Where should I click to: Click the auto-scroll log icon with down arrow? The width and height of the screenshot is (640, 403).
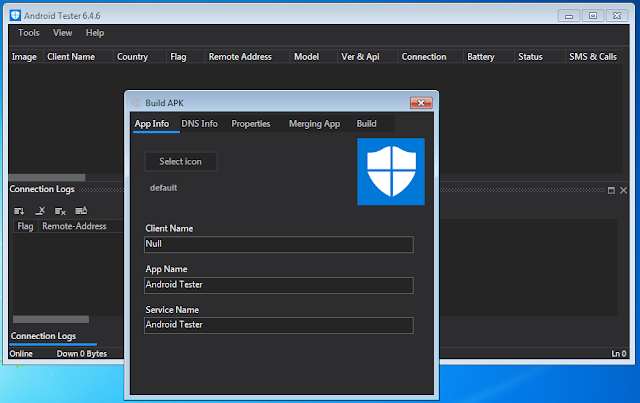19,211
